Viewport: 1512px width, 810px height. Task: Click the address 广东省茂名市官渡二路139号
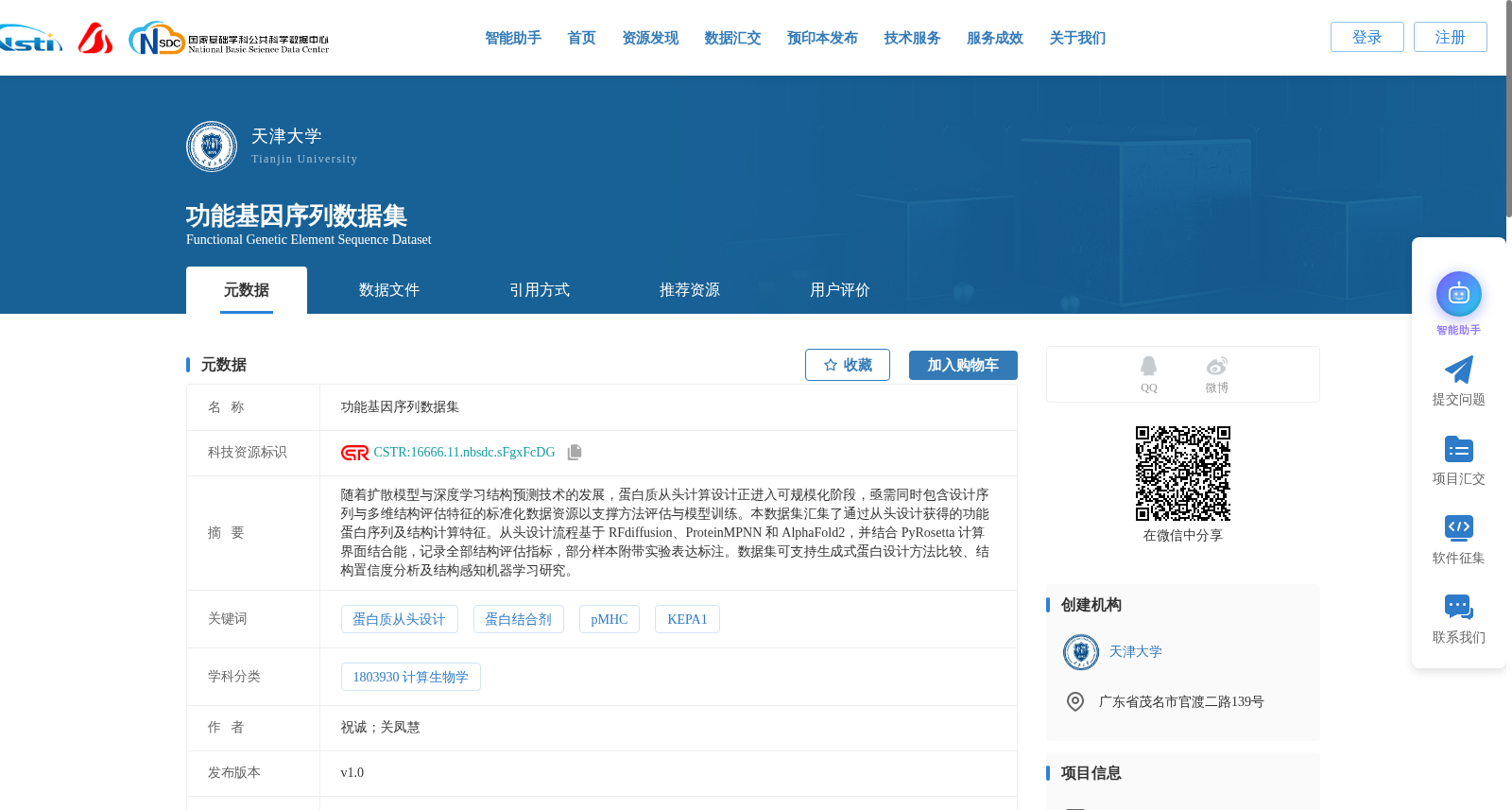click(x=1181, y=701)
